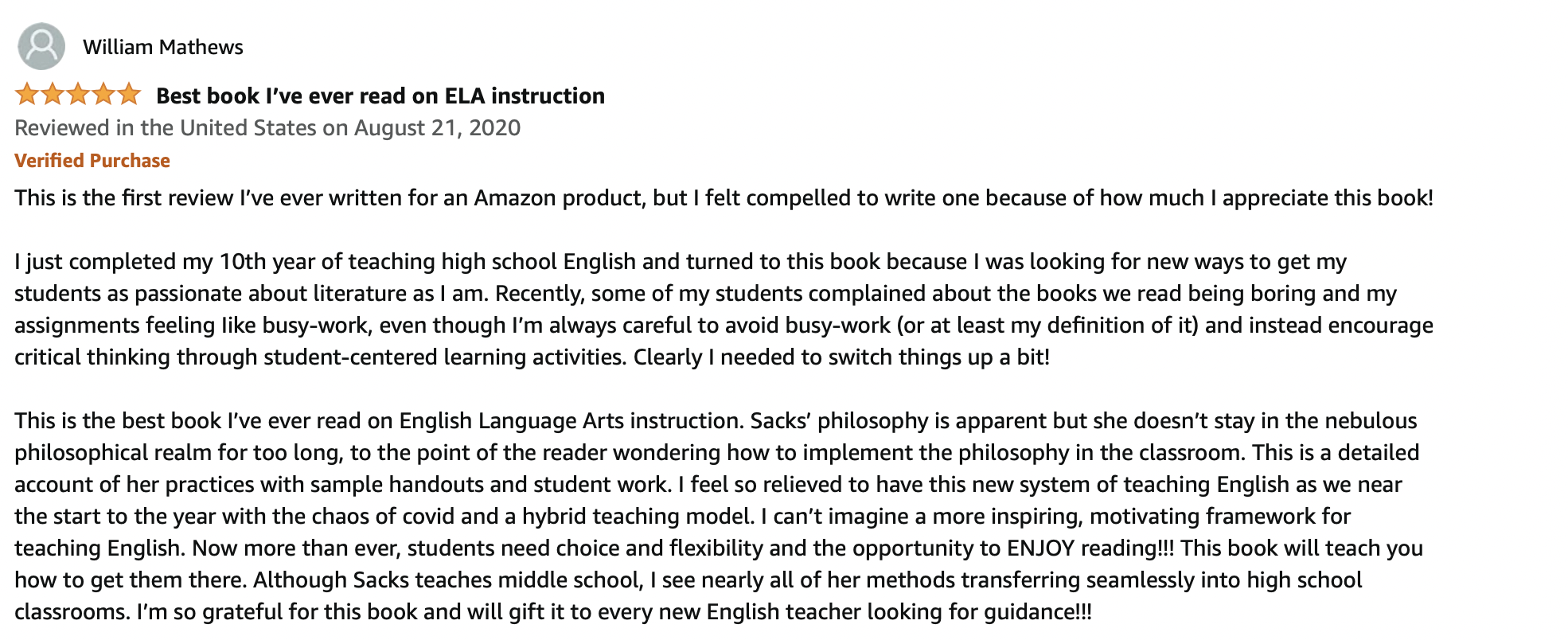The image size is (1568, 640).
Task: Click William Mathews' profile avatar icon
Action: (41, 46)
